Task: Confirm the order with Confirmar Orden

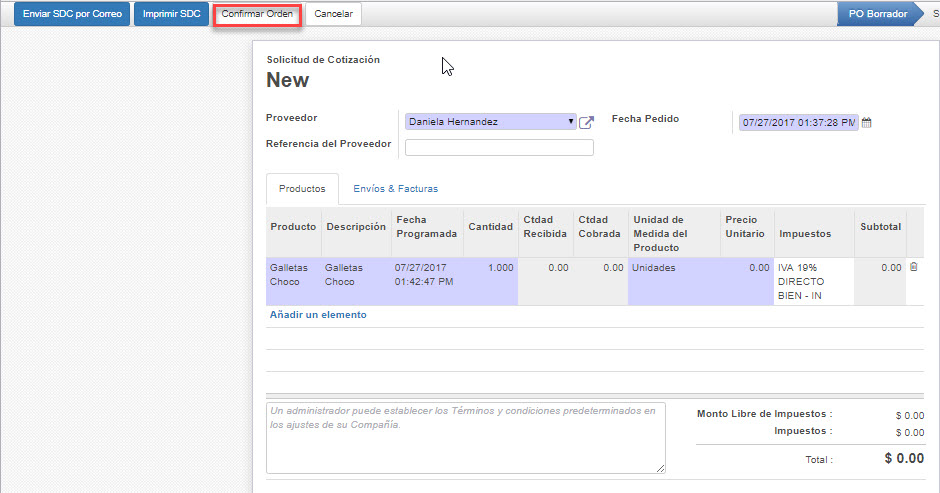Action: (x=257, y=14)
